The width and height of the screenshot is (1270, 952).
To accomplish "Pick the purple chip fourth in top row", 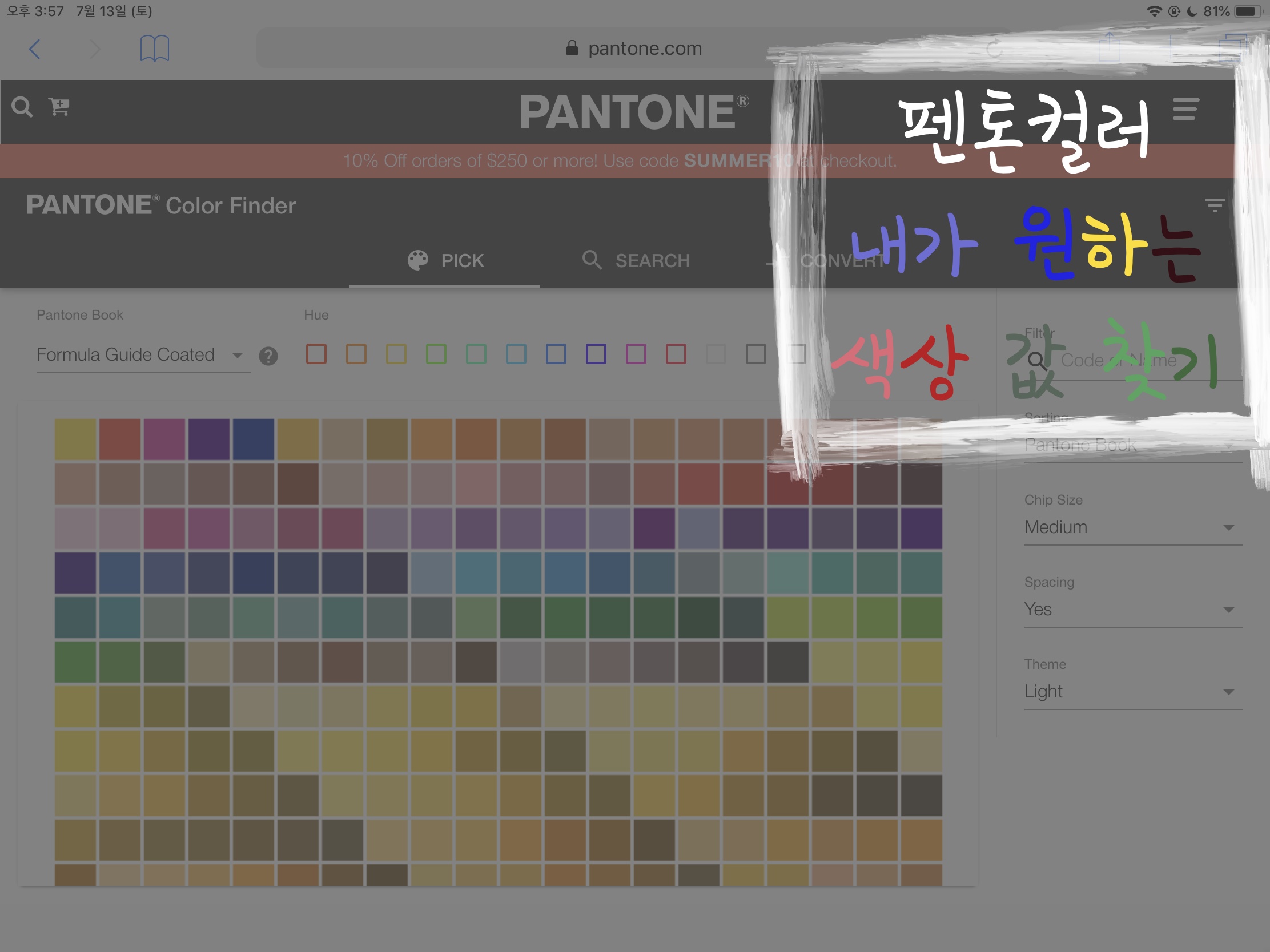I will [x=209, y=439].
